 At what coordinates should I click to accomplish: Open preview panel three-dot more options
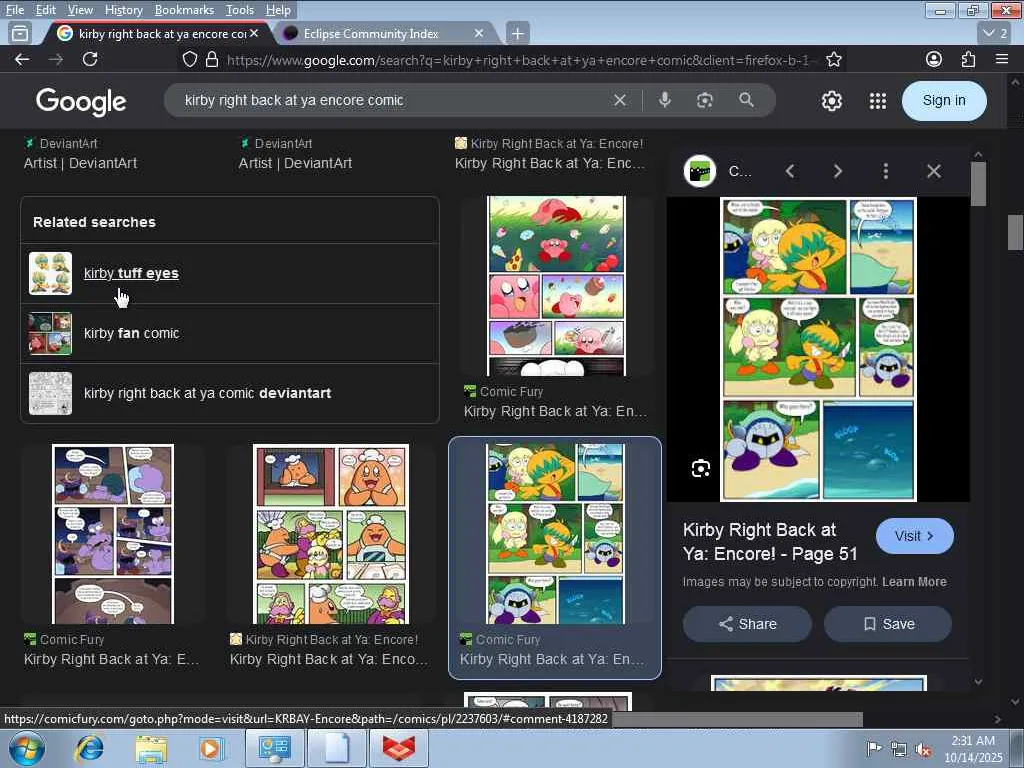coord(886,171)
